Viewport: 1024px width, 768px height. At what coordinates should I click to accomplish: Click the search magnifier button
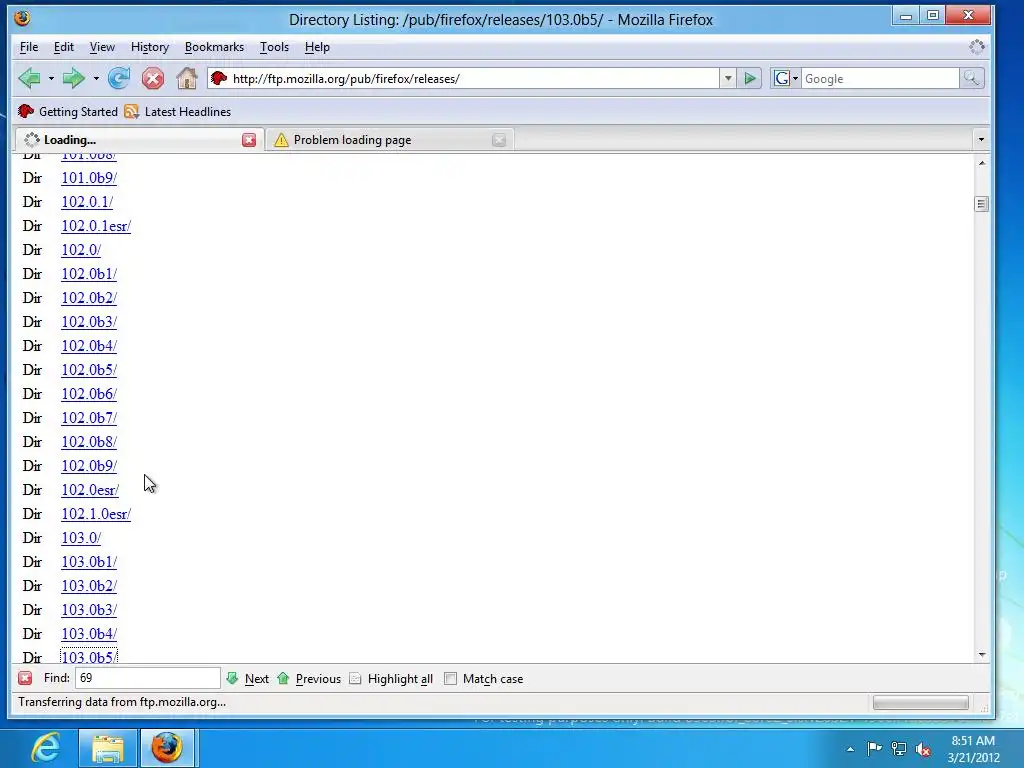click(x=971, y=78)
